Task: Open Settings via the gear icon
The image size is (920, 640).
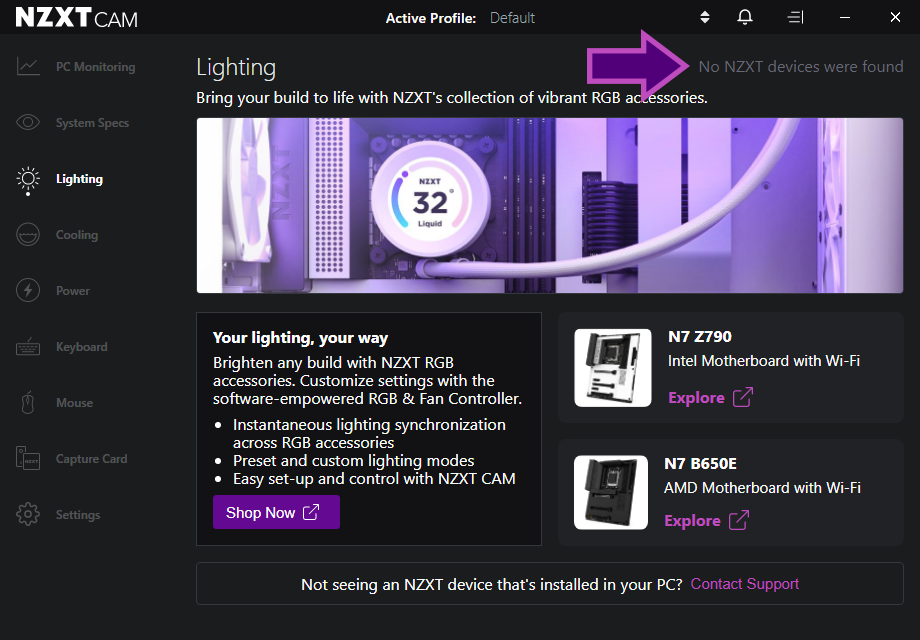Action: click(x=28, y=514)
